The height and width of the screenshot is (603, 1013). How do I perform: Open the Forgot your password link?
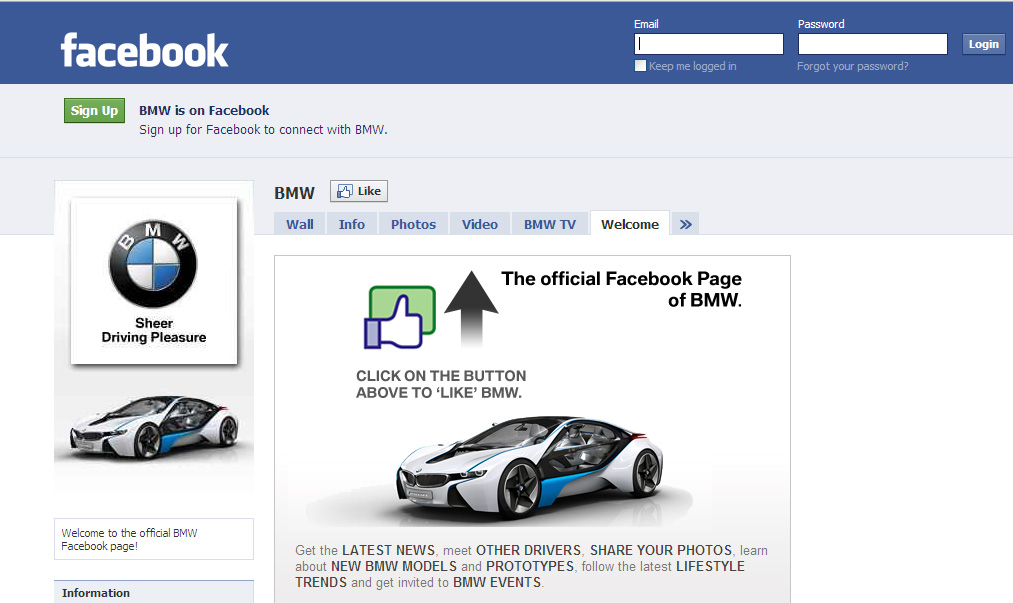(852, 66)
